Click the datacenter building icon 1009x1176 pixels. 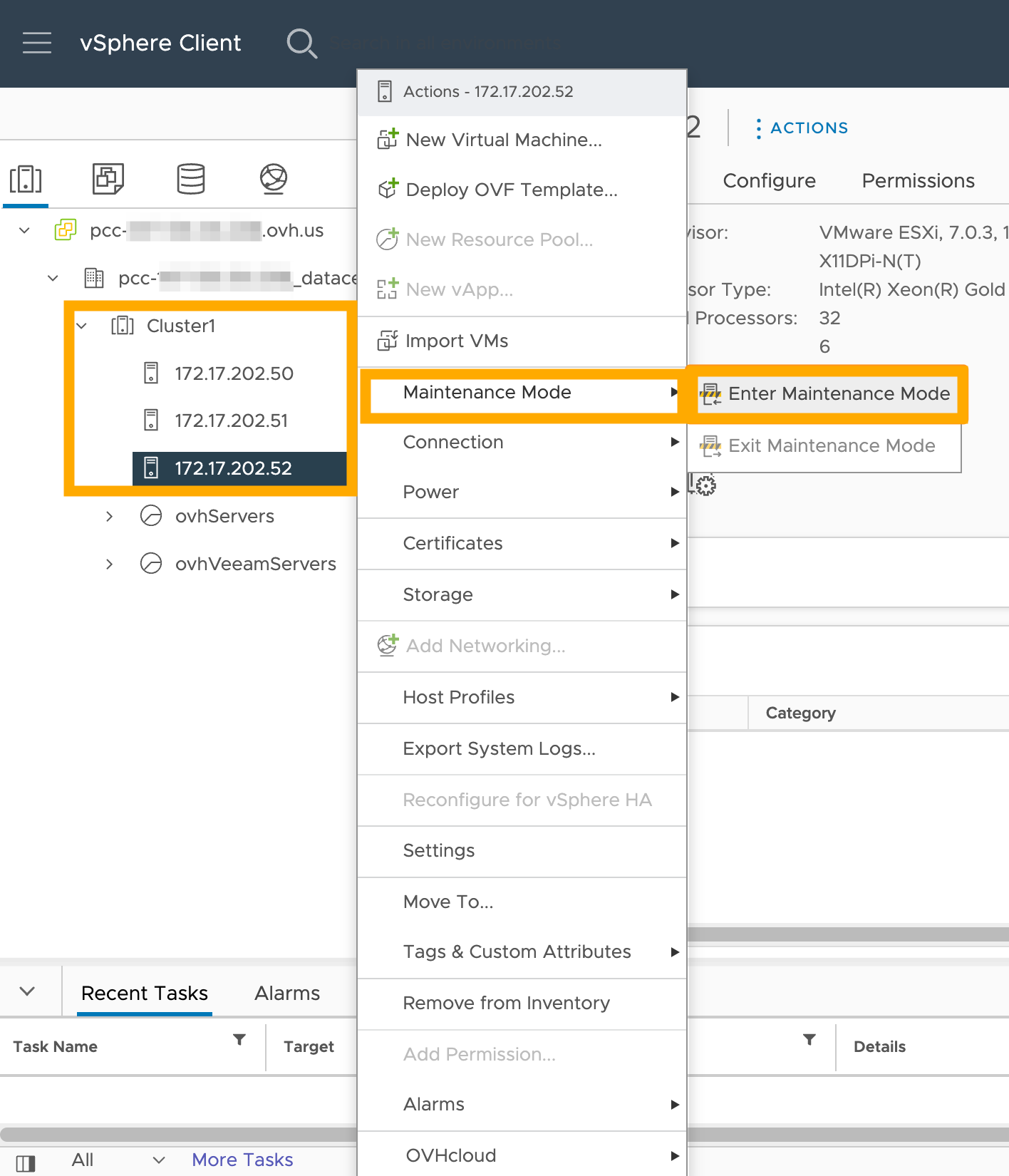tap(94, 278)
